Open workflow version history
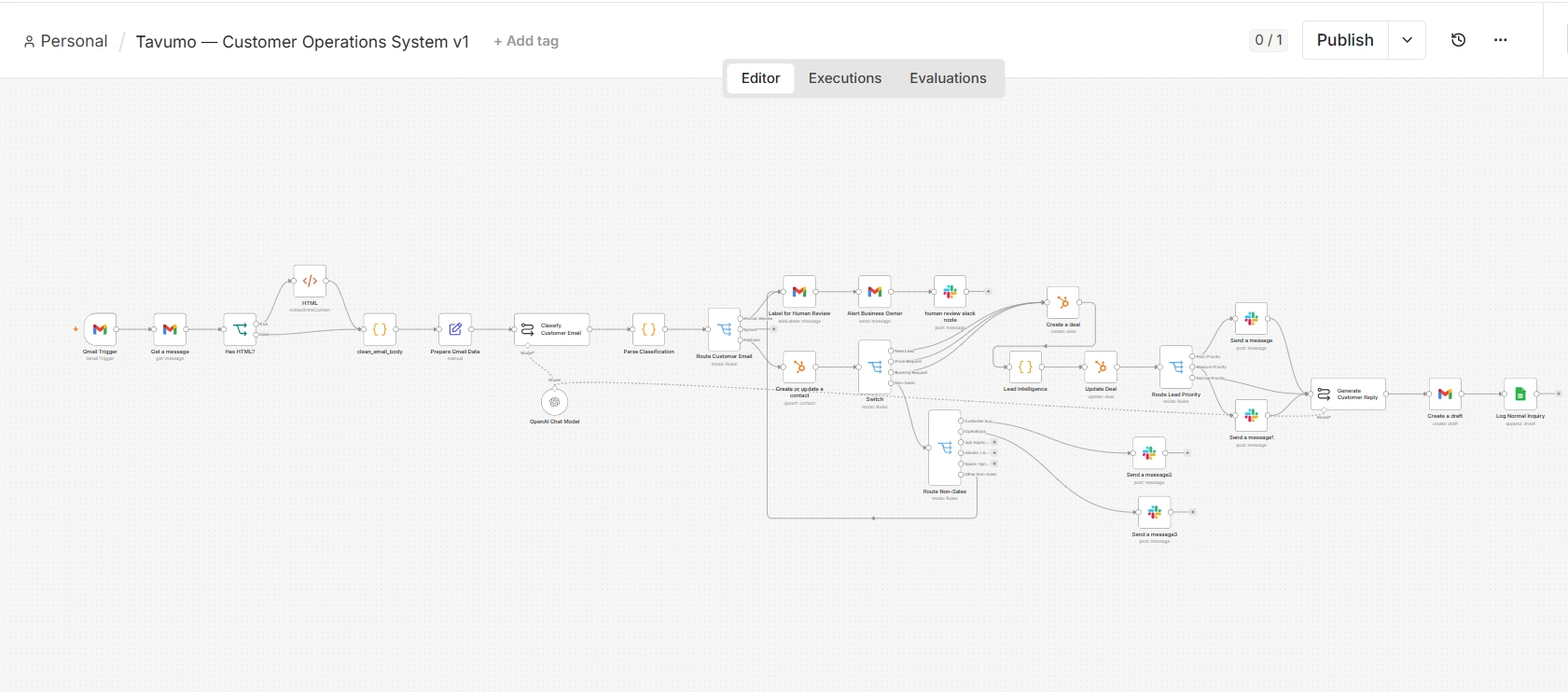1568x692 pixels. point(1459,40)
